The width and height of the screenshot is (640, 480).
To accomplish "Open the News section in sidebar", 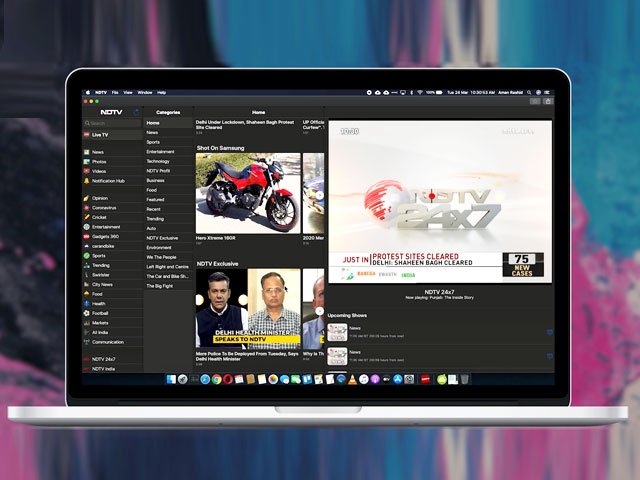I will pos(112,152).
